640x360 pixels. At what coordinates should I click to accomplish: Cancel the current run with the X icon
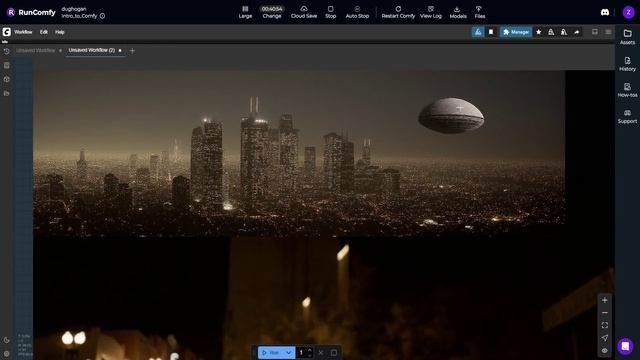(x=321, y=352)
